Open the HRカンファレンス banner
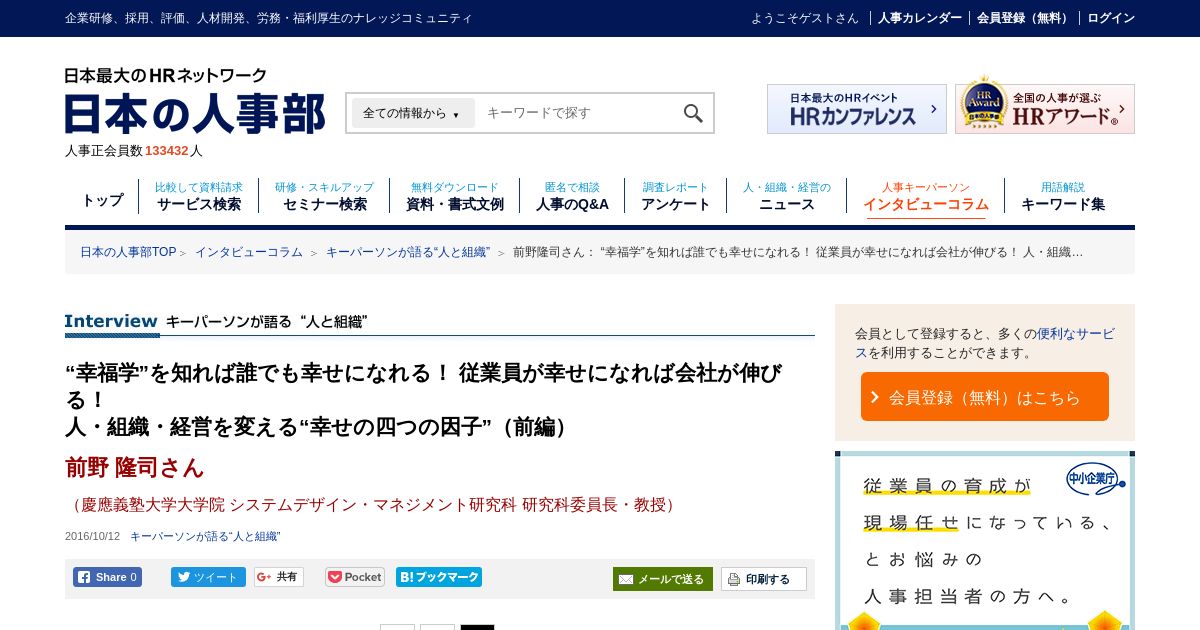 (857, 109)
